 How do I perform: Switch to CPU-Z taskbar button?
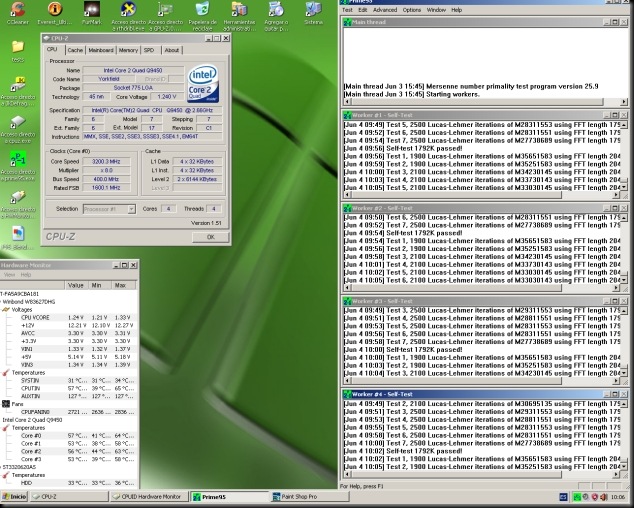(x=70, y=497)
